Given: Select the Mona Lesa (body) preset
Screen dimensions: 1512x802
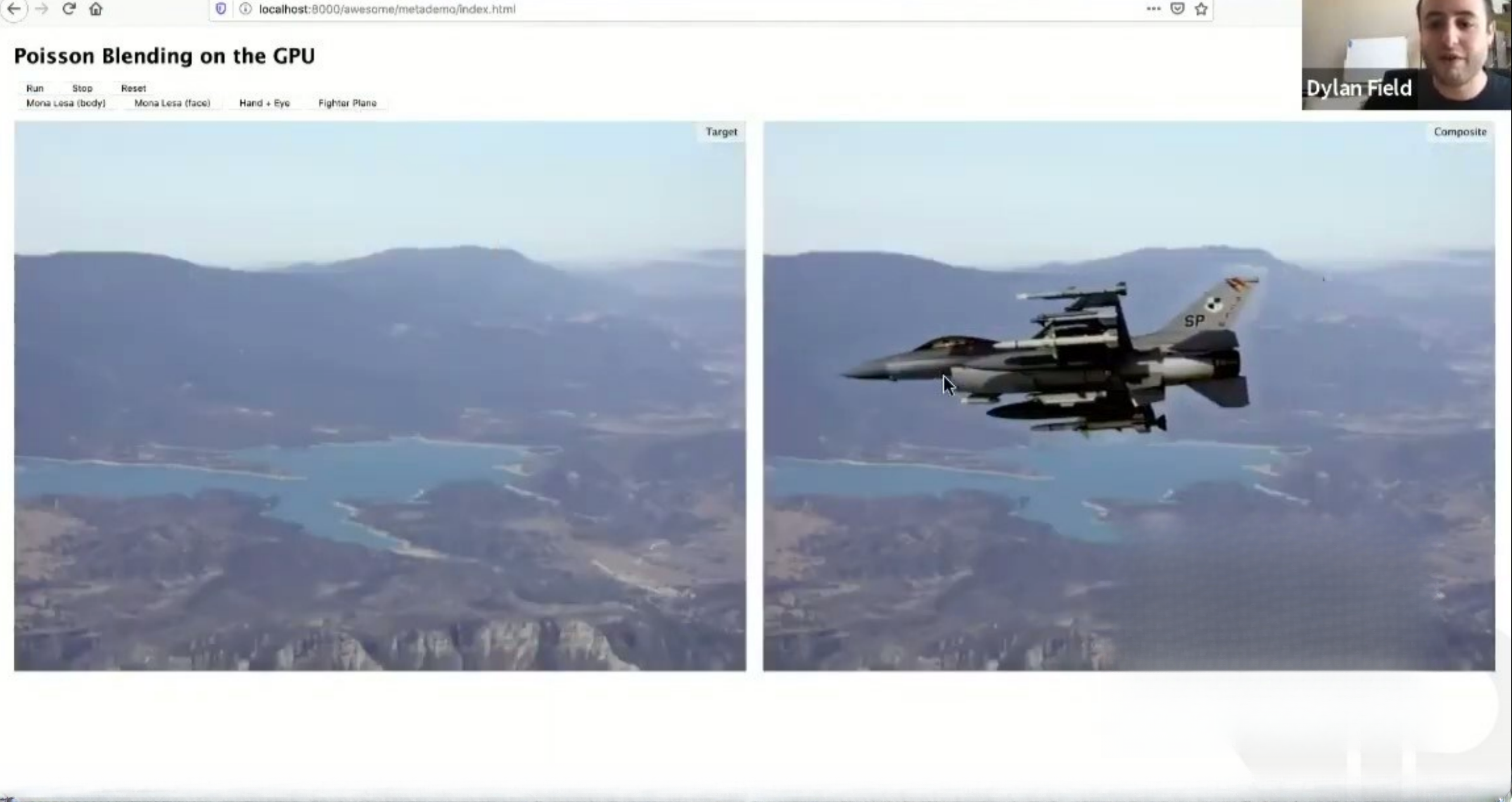Looking at the screenshot, I should (66, 103).
